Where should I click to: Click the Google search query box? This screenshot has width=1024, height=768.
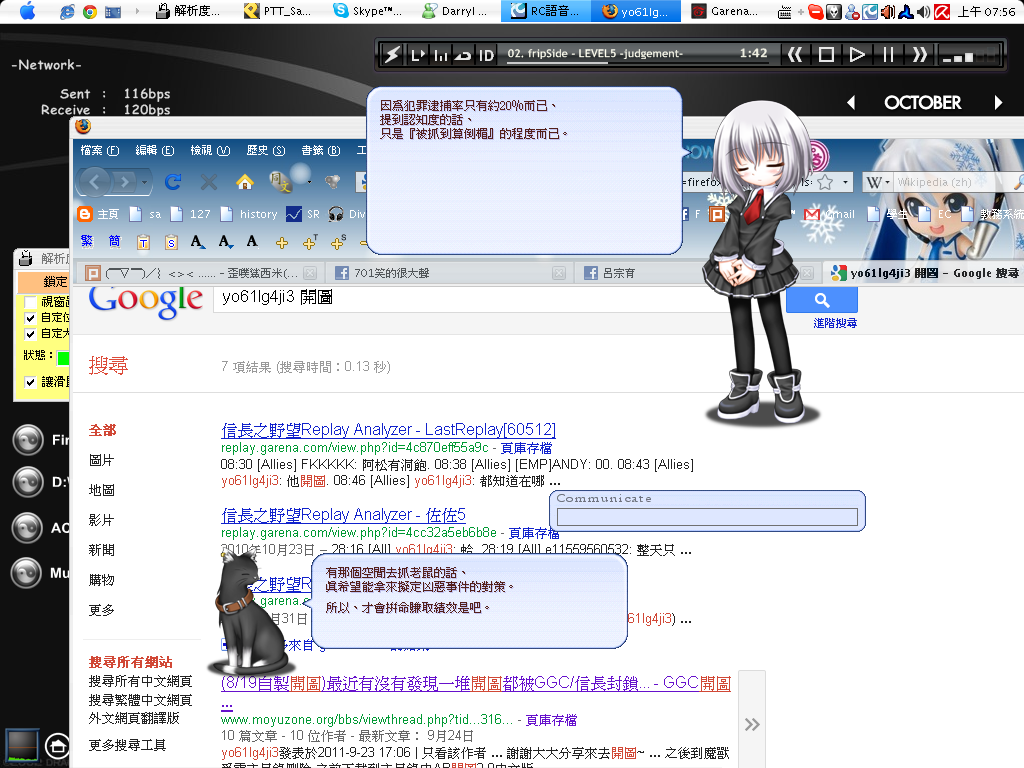click(500, 297)
